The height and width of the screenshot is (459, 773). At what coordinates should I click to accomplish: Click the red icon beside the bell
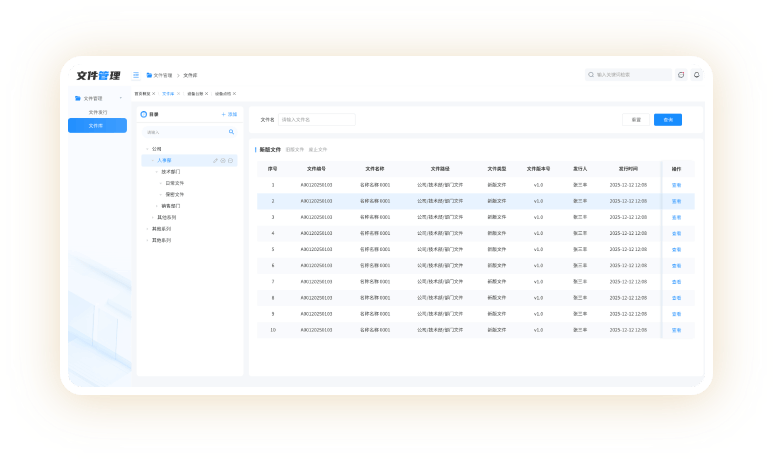tap(681, 74)
